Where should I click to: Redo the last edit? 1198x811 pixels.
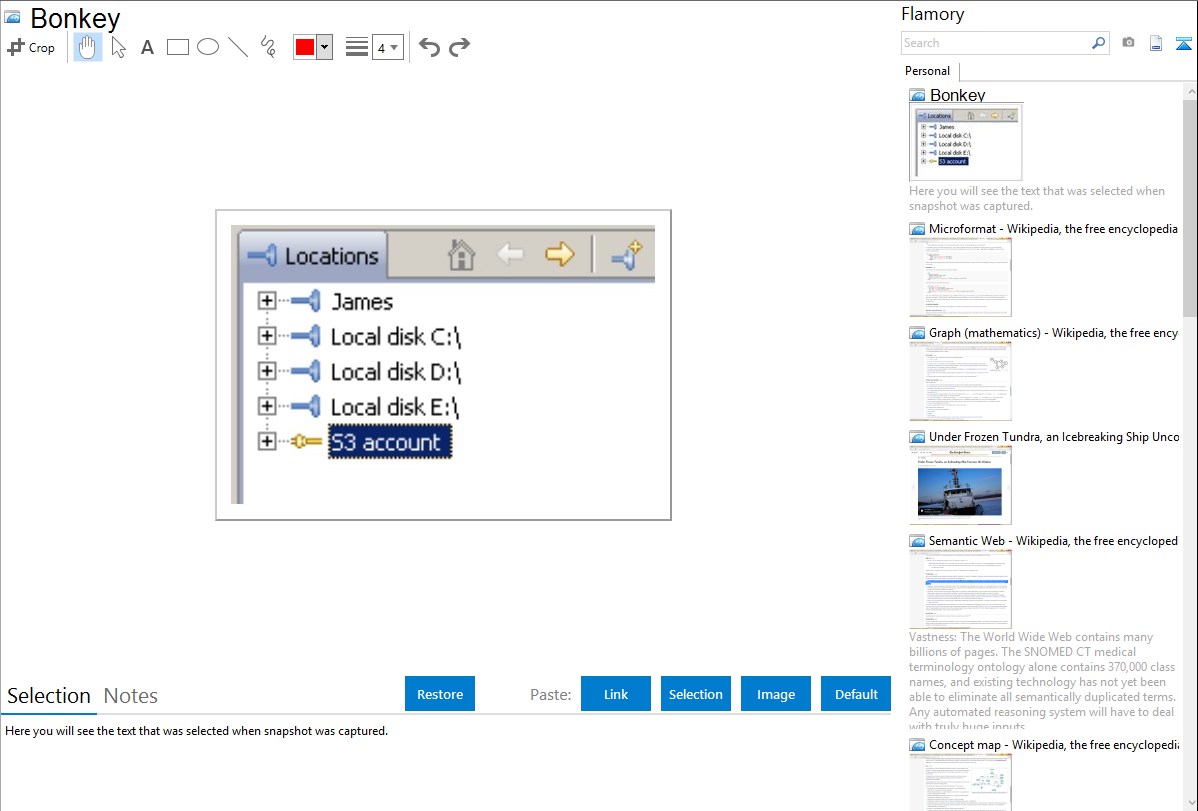tap(459, 47)
